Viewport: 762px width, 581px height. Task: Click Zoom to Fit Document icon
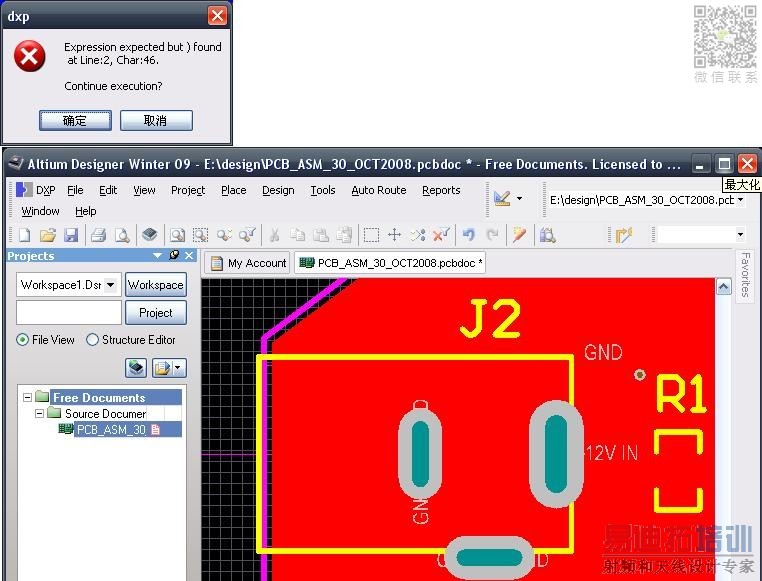(x=177, y=236)
